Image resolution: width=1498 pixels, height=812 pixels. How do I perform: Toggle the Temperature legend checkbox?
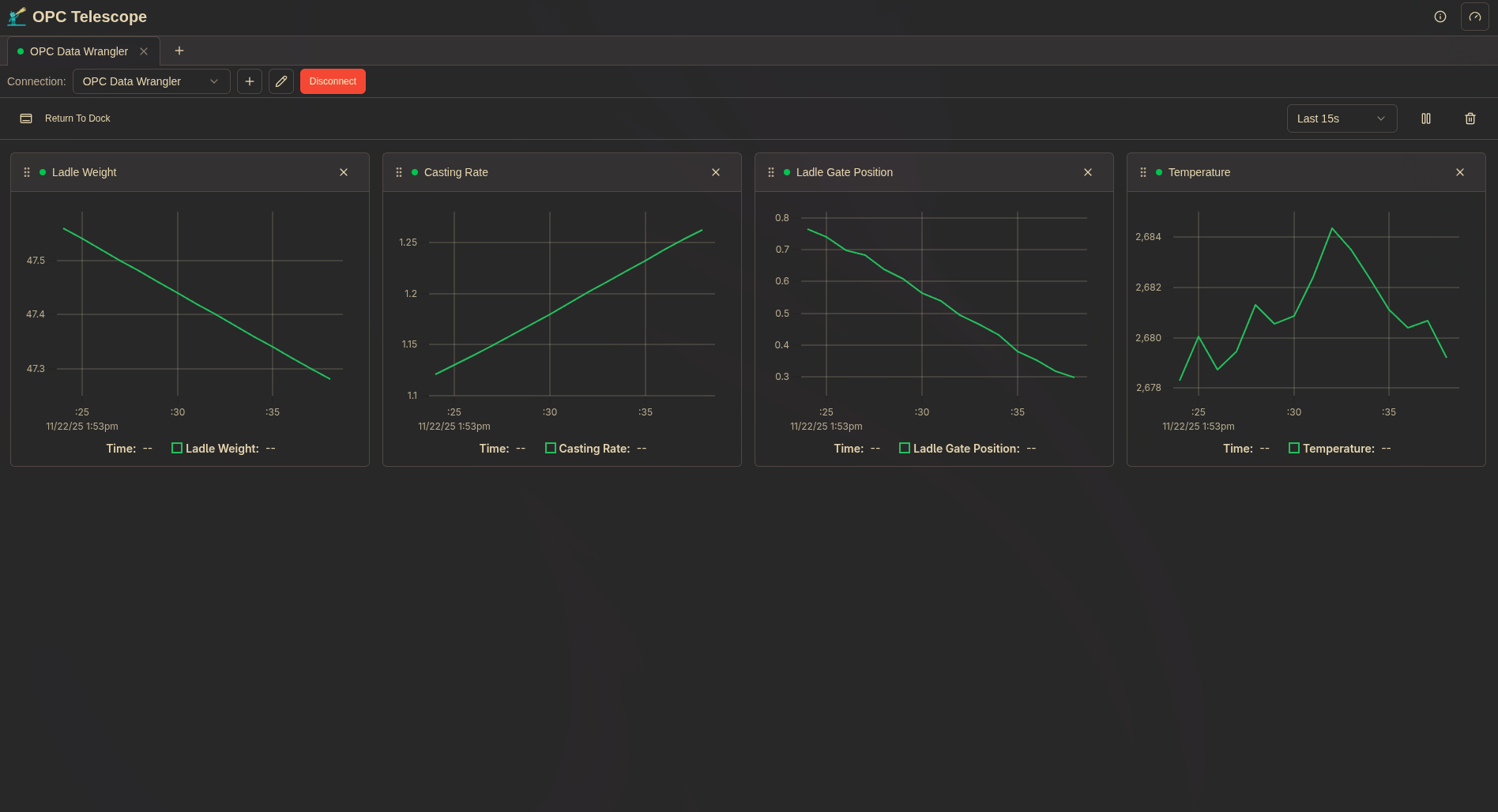1294,448
